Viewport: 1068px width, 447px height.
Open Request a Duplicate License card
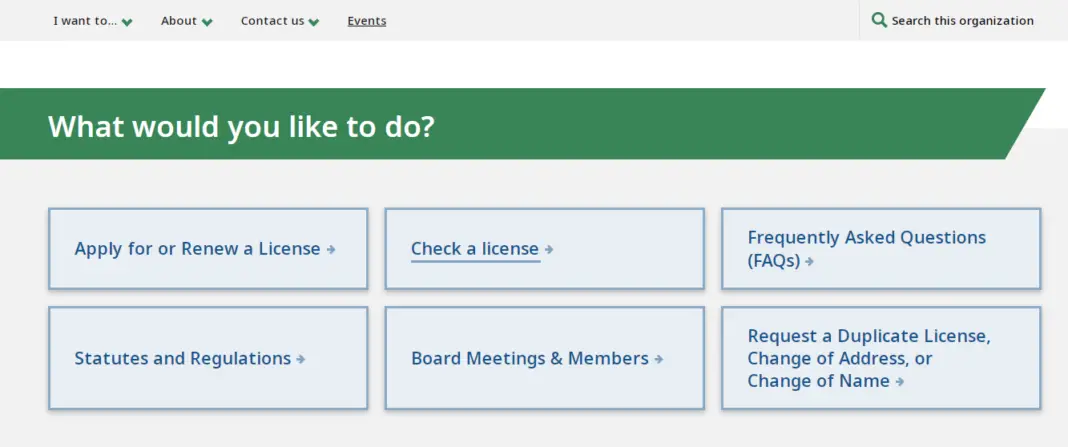[x=868, y=337]
